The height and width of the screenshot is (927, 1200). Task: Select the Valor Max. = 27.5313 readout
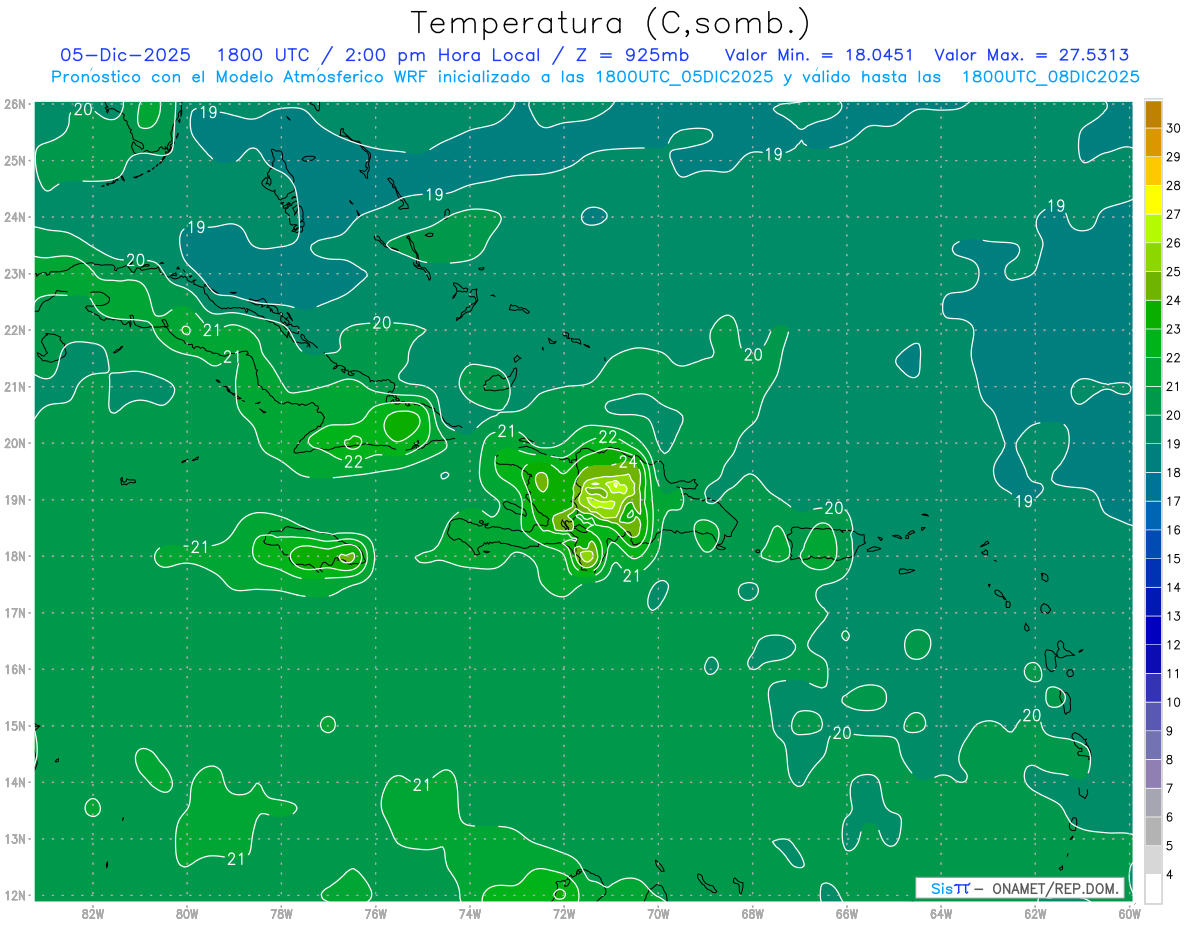[1031, 55]
